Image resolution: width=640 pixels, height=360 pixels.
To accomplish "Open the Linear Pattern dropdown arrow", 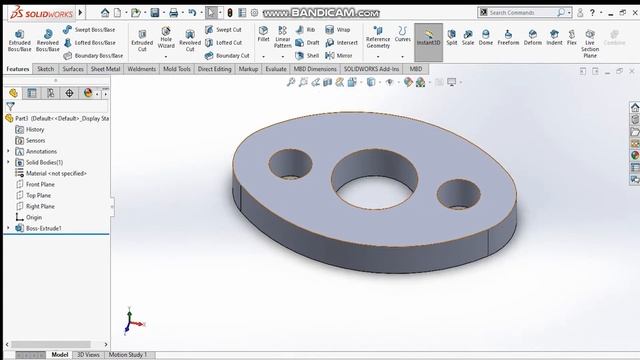I will [282, 56].
